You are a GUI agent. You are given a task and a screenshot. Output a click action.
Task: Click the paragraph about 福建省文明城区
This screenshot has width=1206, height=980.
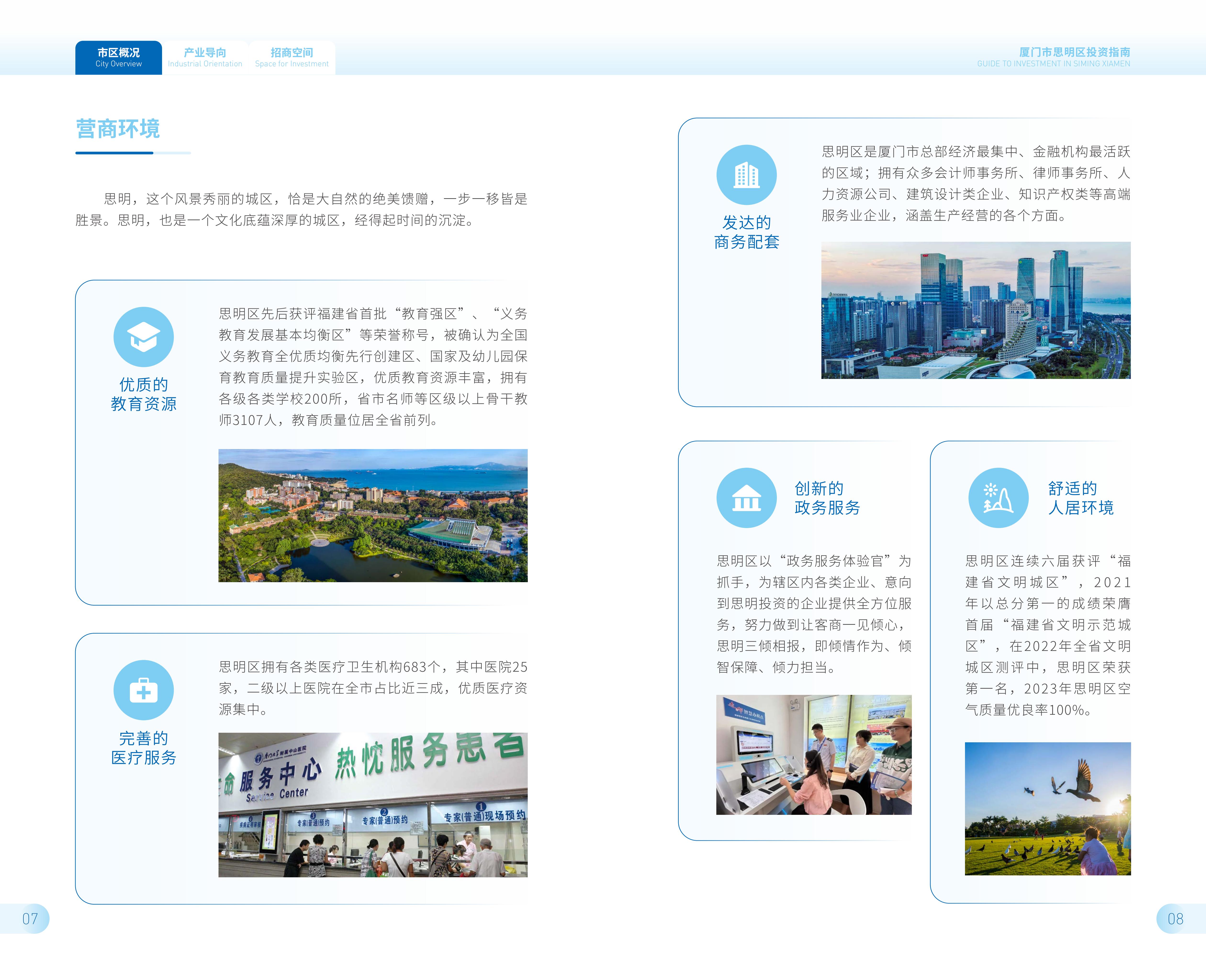tap(1048, 635)
